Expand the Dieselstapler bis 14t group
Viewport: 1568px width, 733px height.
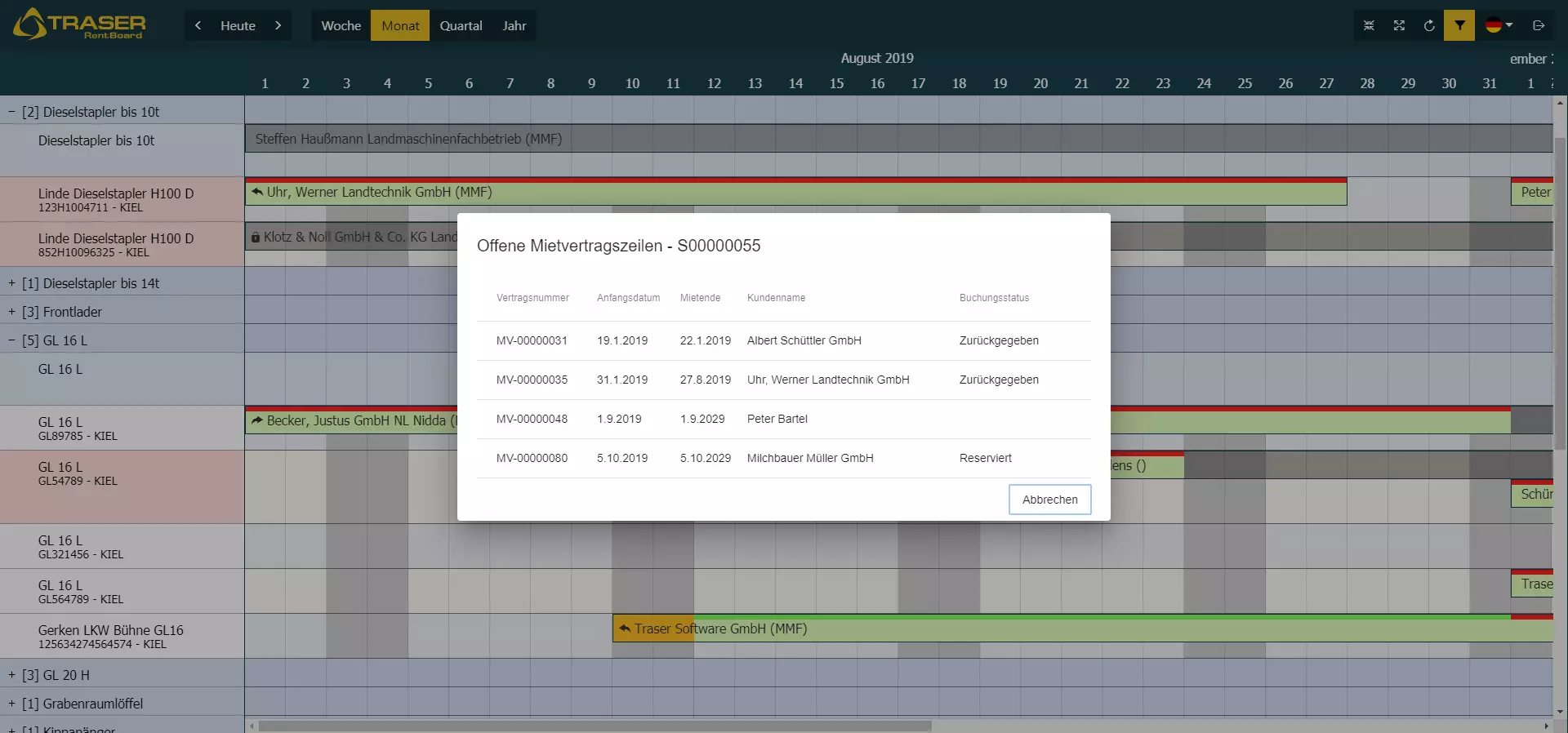tap(11, 283)
